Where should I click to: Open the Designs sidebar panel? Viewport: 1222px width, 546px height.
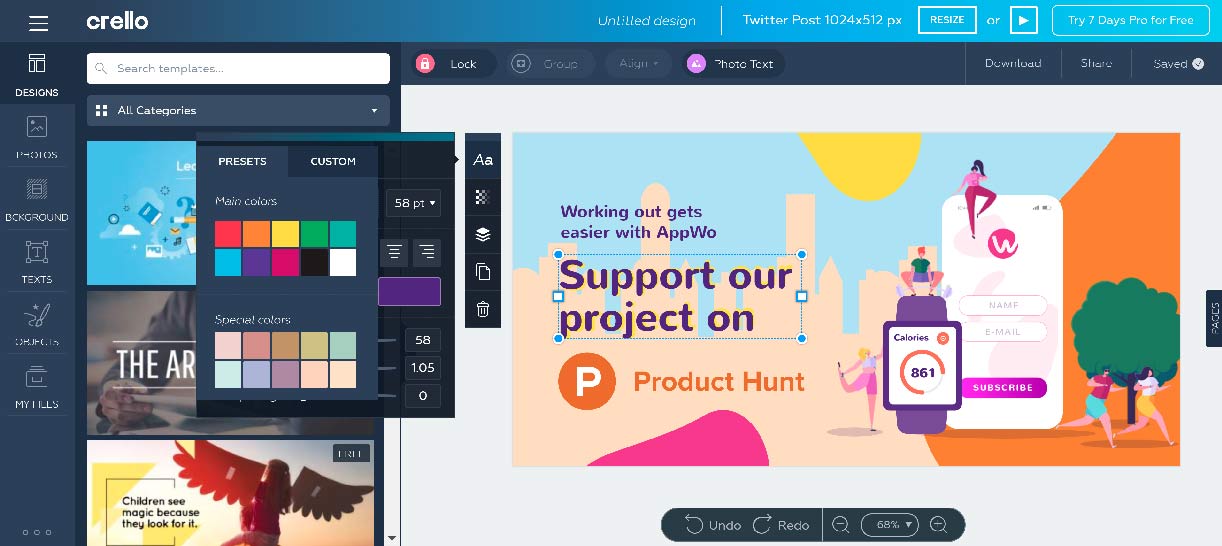click(37, 75)
